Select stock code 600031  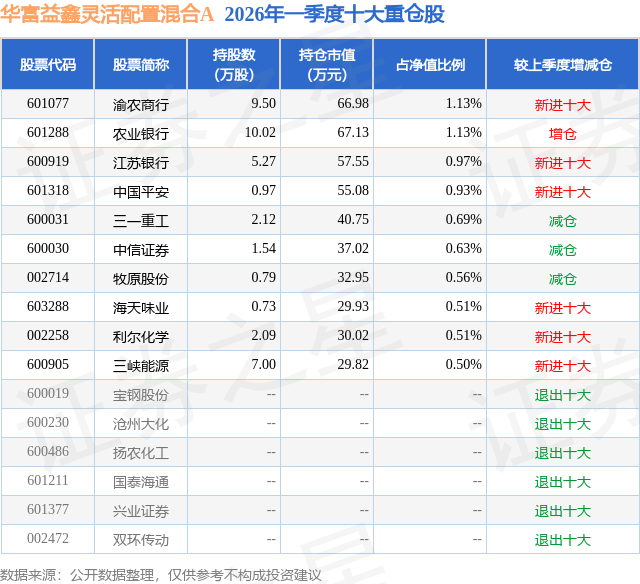coord(48,220)
